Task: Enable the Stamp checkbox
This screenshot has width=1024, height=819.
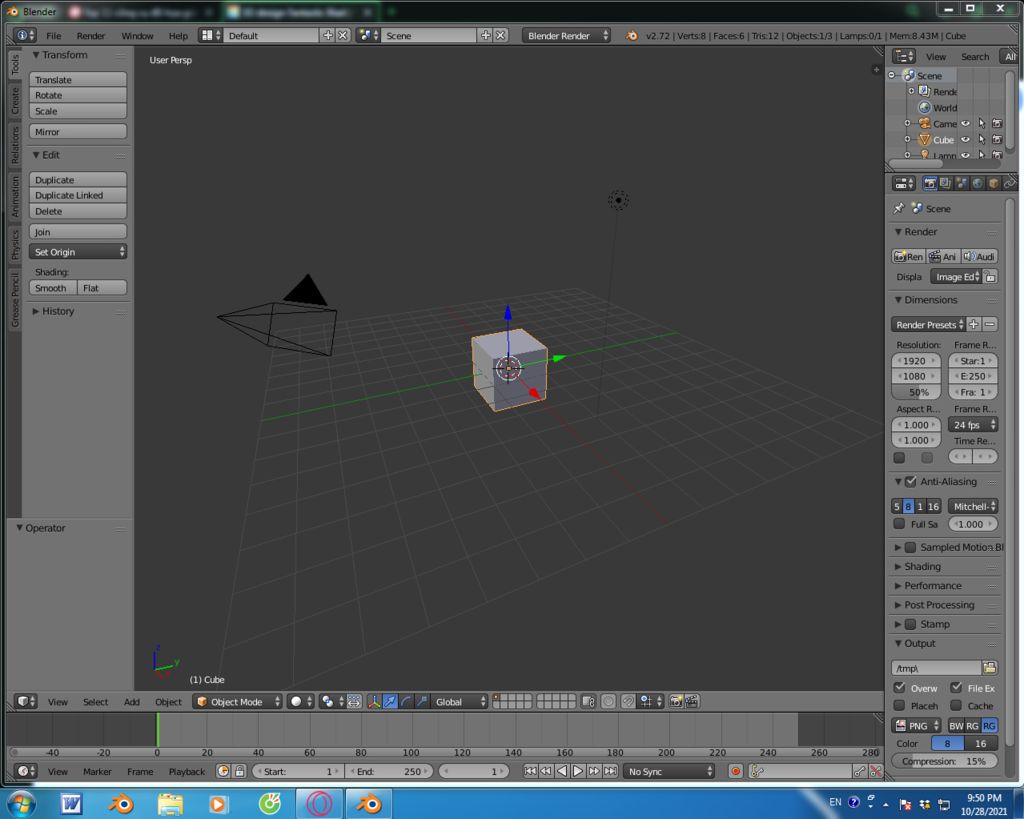Action: [x=910, y=624]
